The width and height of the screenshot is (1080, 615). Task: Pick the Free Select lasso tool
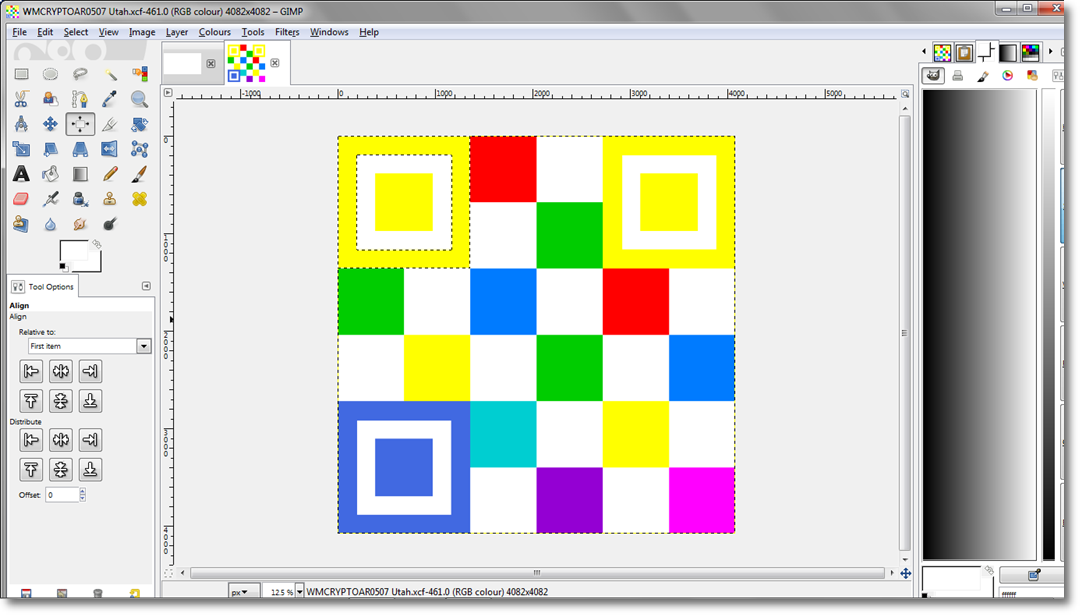pos(80,74)
